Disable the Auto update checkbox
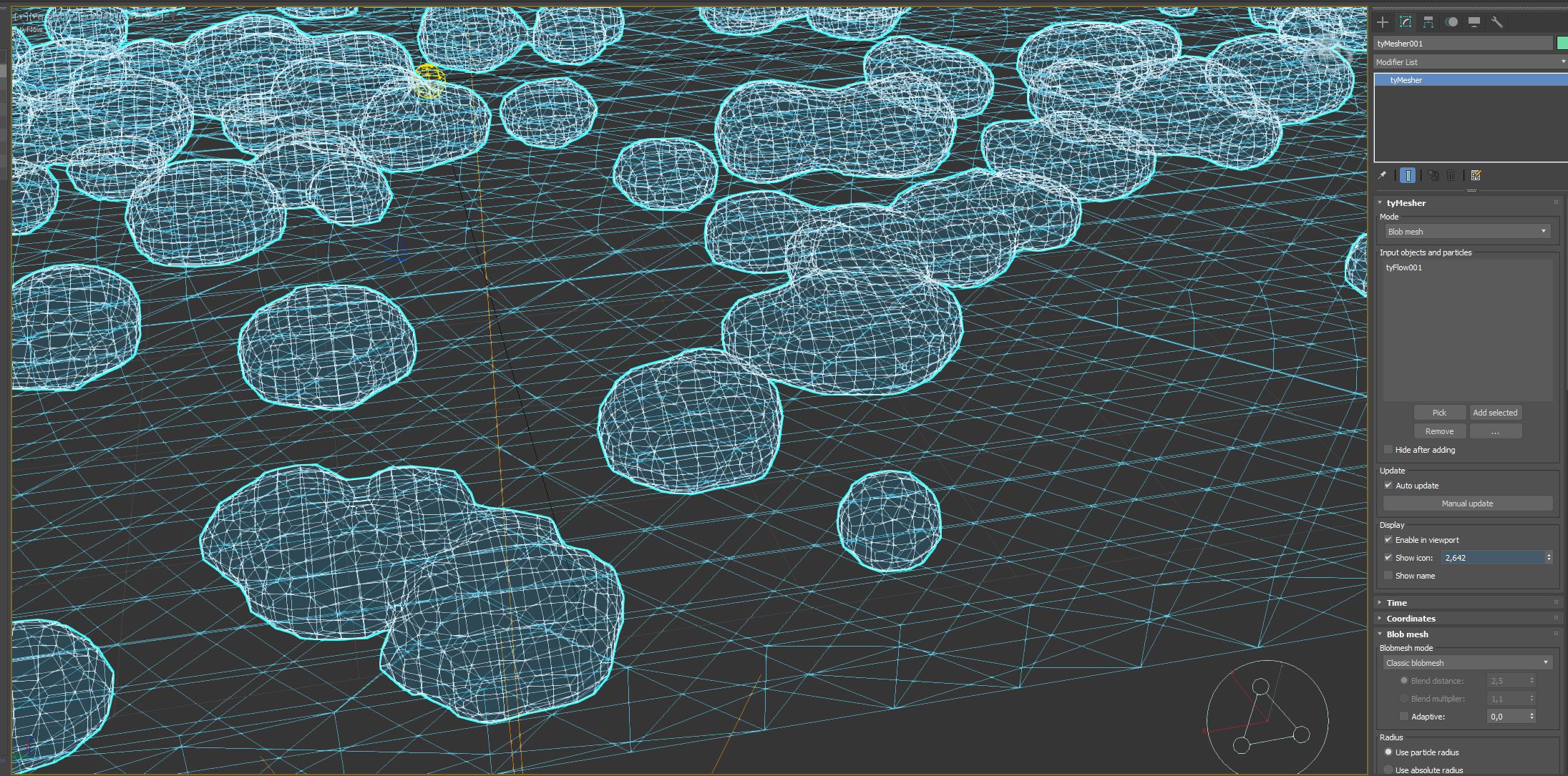Screen dimensions: 1568x776 [1388, 486]
